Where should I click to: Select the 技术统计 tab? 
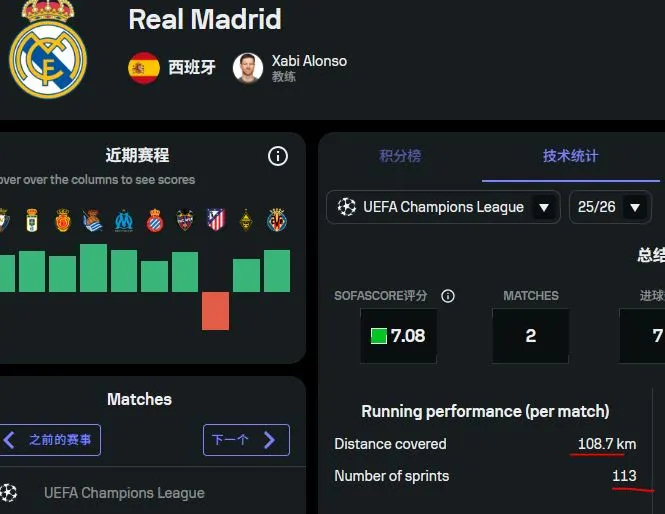click(x=570, y=156)
